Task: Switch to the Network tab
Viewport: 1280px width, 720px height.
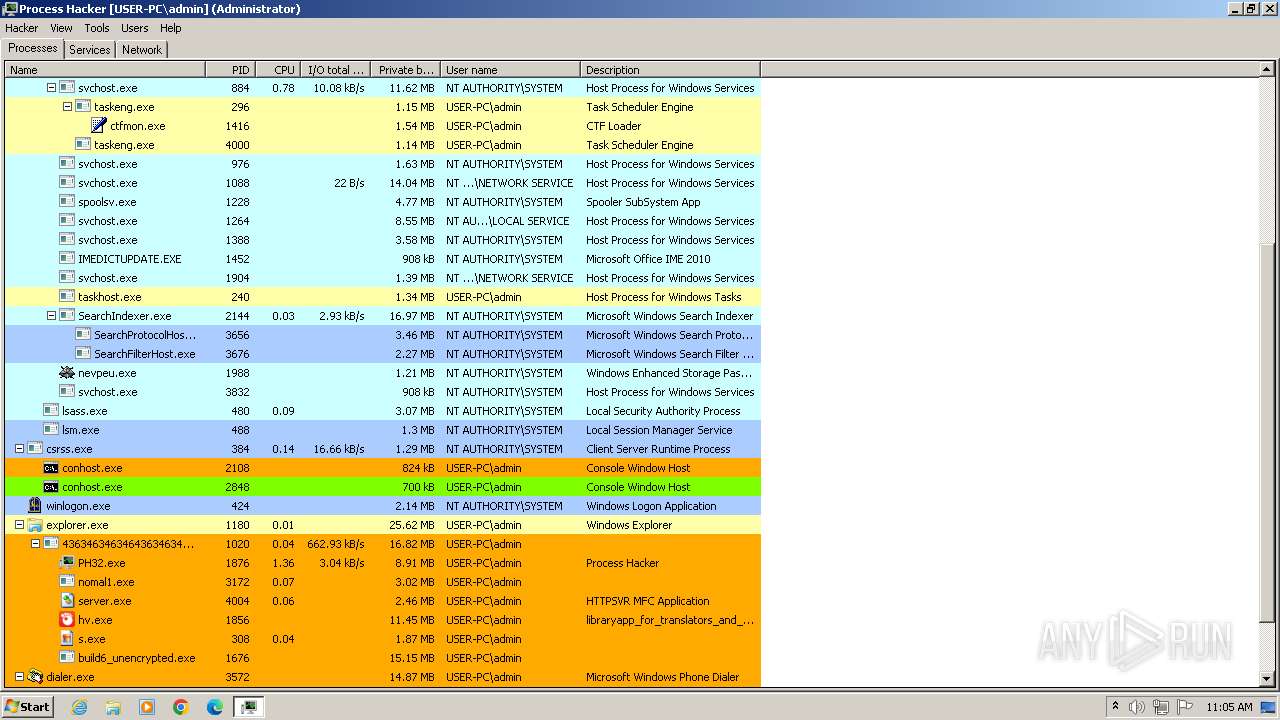Action: pyautogui.click(x=142, y=49)
